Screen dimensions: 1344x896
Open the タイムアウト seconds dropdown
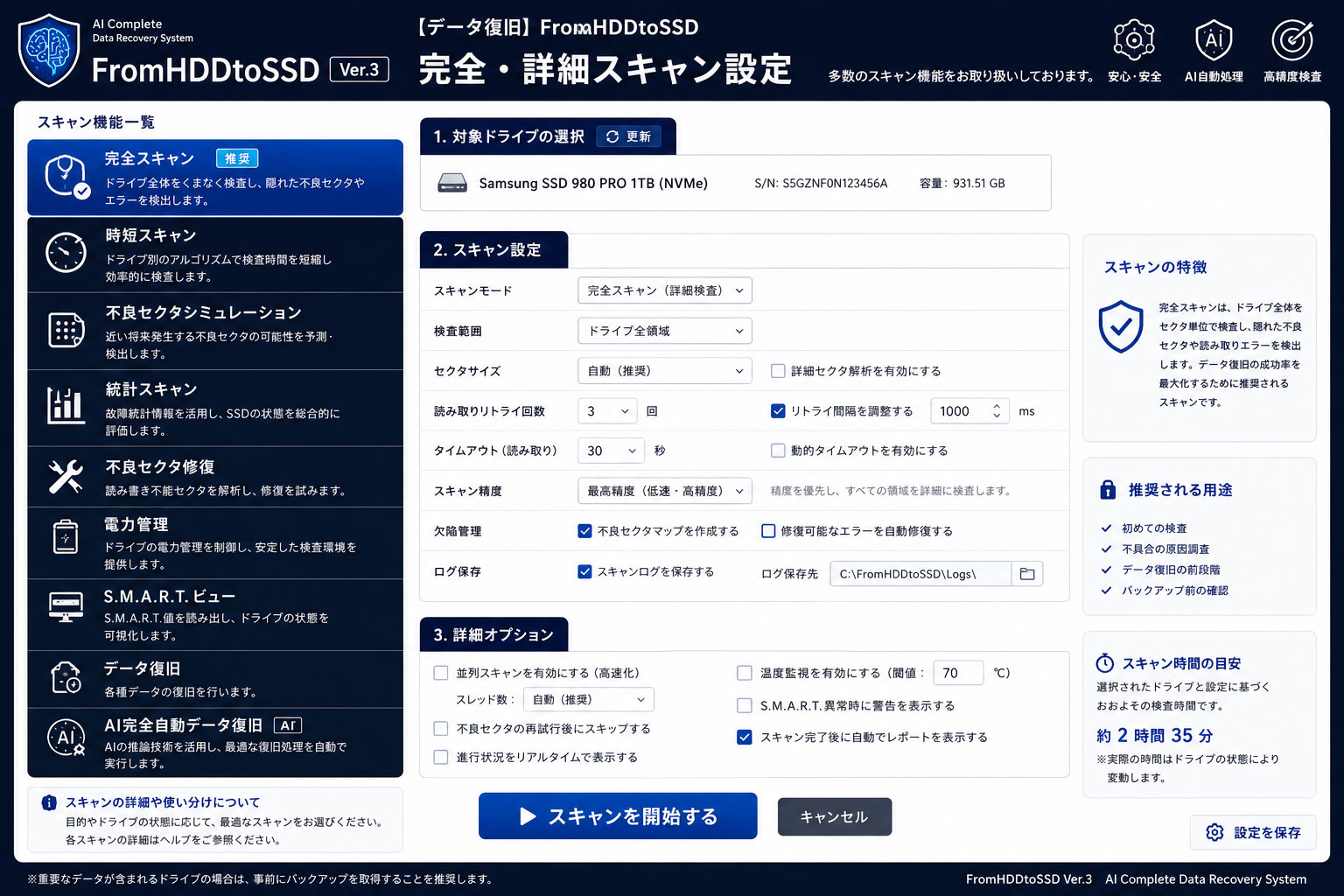coord(611,451)
